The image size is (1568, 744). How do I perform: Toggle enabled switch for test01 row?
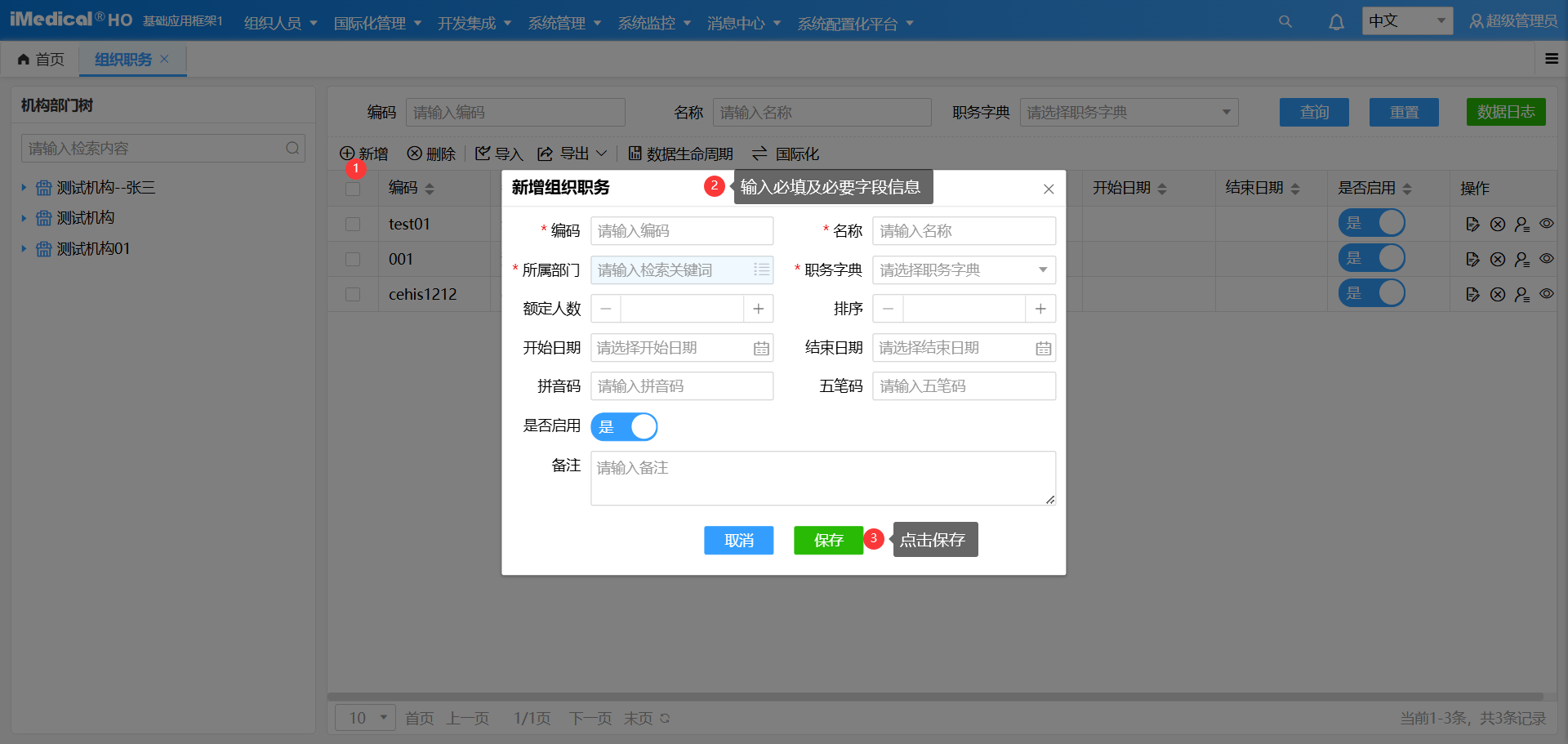click(1372, 223)
